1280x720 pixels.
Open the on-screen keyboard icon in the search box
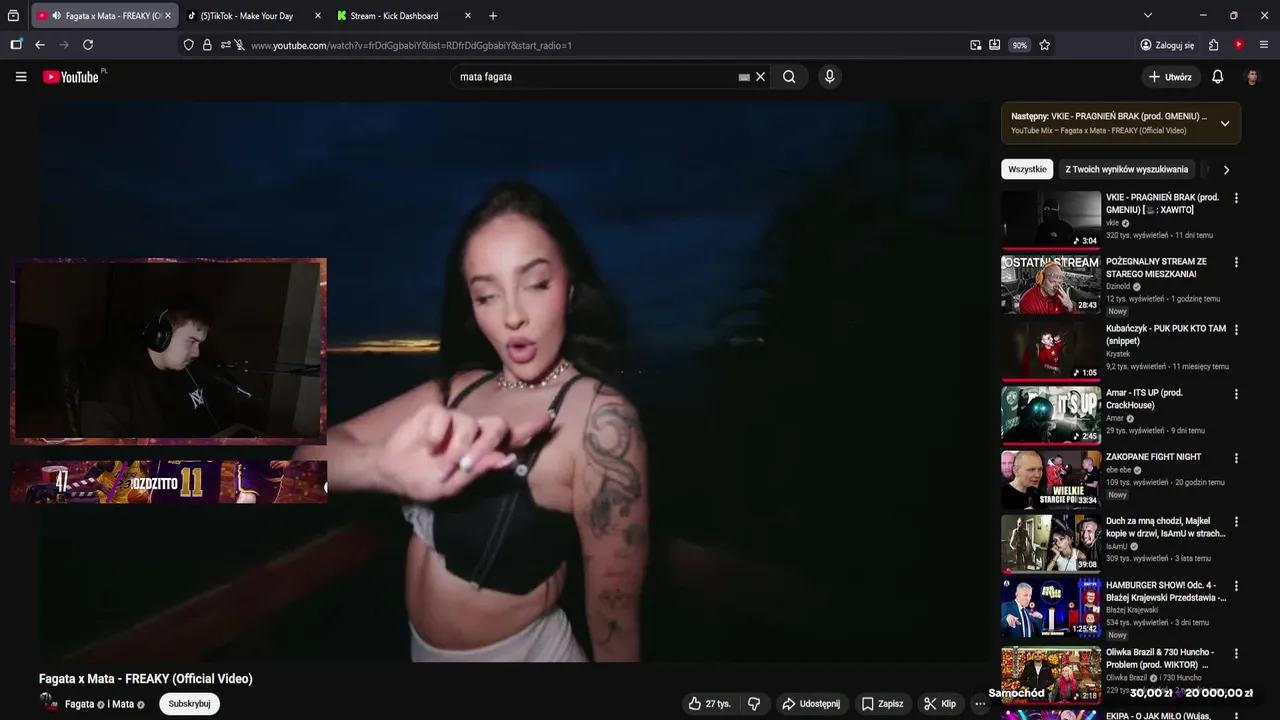744,77
